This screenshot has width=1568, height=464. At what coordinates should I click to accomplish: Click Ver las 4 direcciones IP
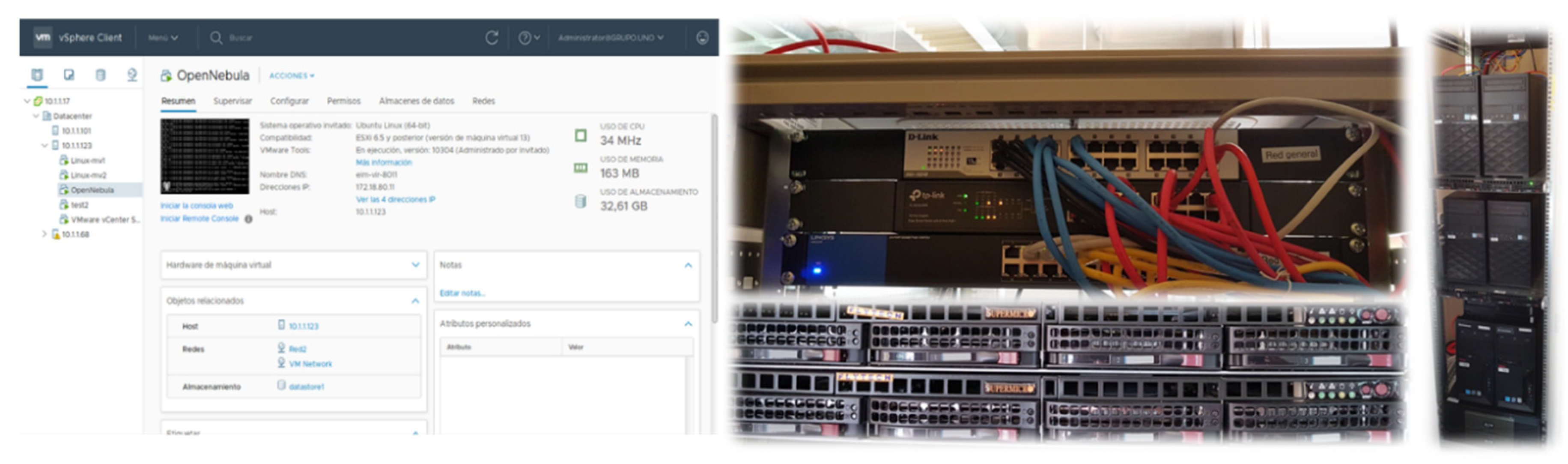point(395,199)
